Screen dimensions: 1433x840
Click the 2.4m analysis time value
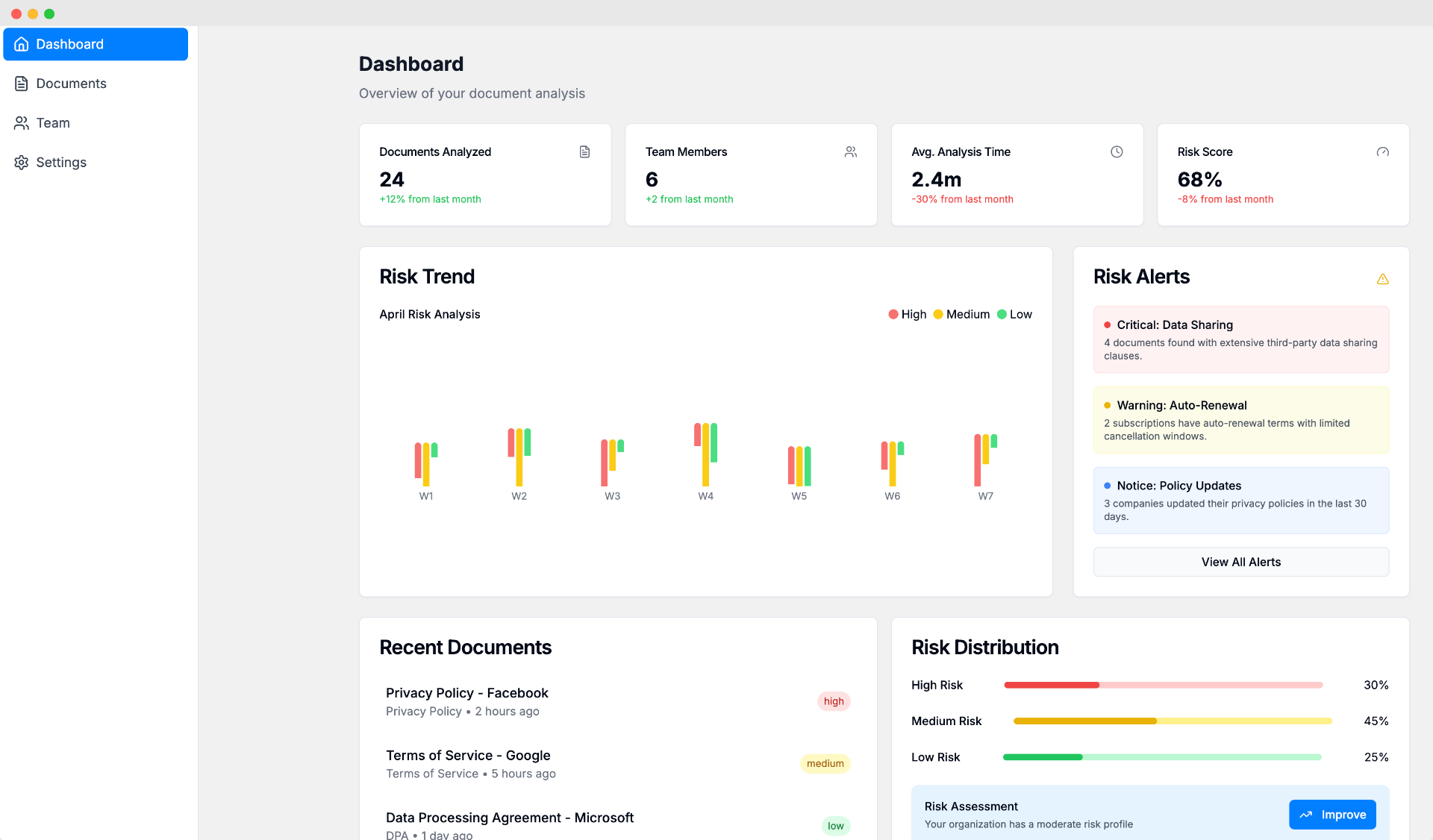point(937,180)
